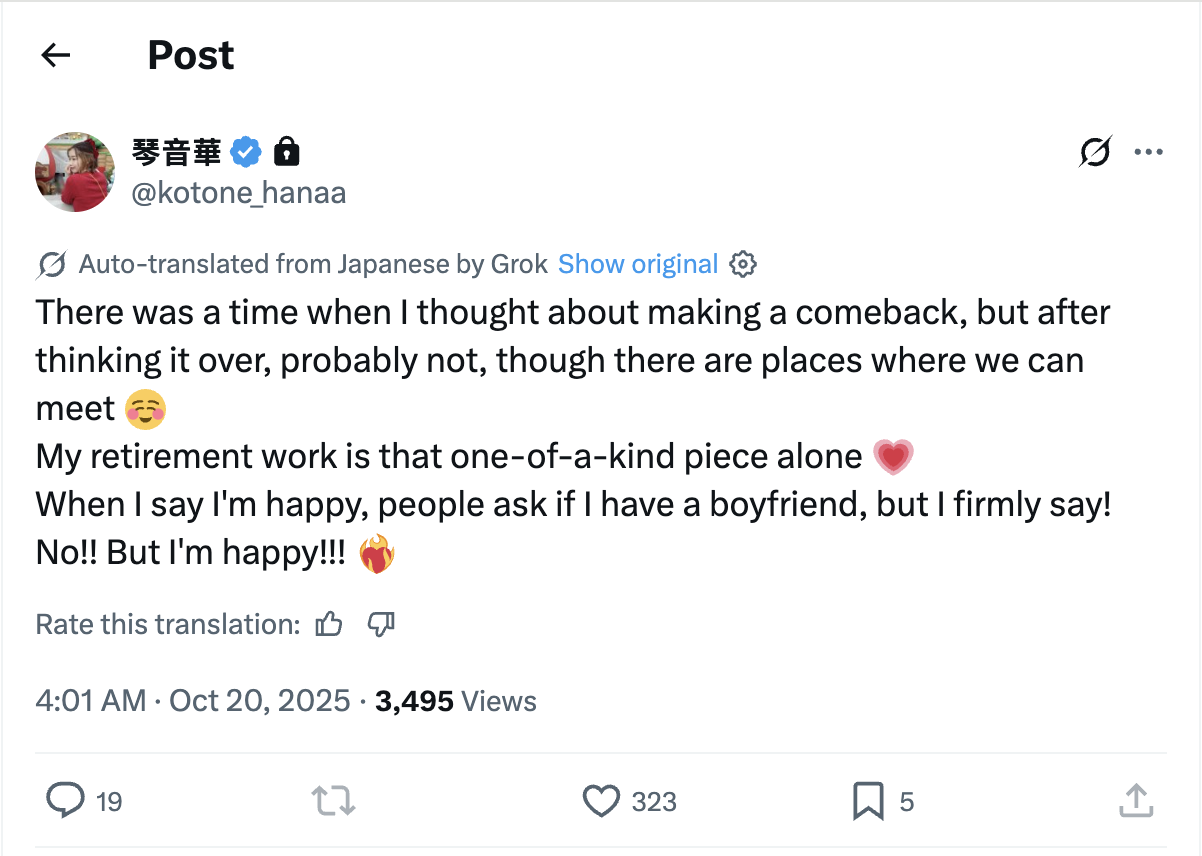Reply to the post via comment icon

(66, 801)
